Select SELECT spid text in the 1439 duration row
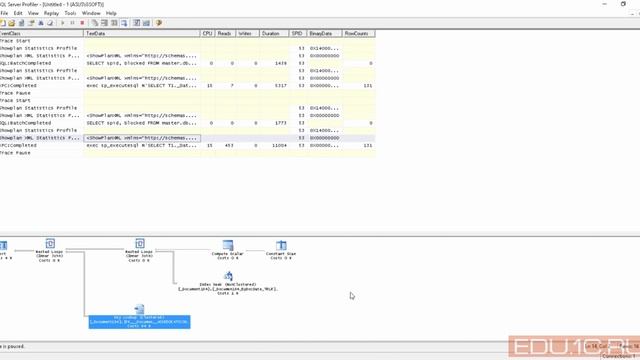640x360 pixels. (142, 63)
